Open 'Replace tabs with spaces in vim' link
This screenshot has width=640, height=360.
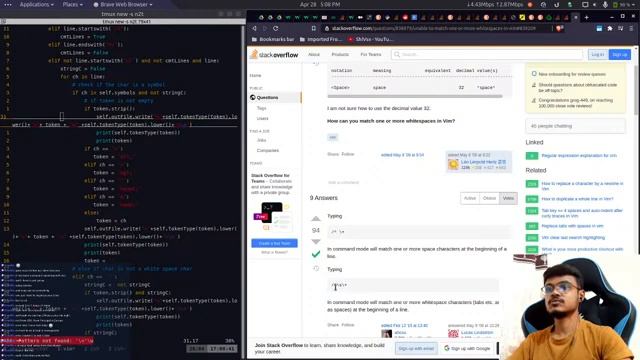(572, 226)
